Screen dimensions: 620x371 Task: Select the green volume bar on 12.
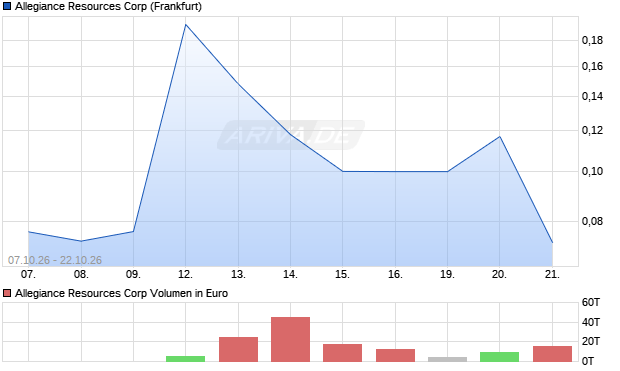tap(185, 359)
